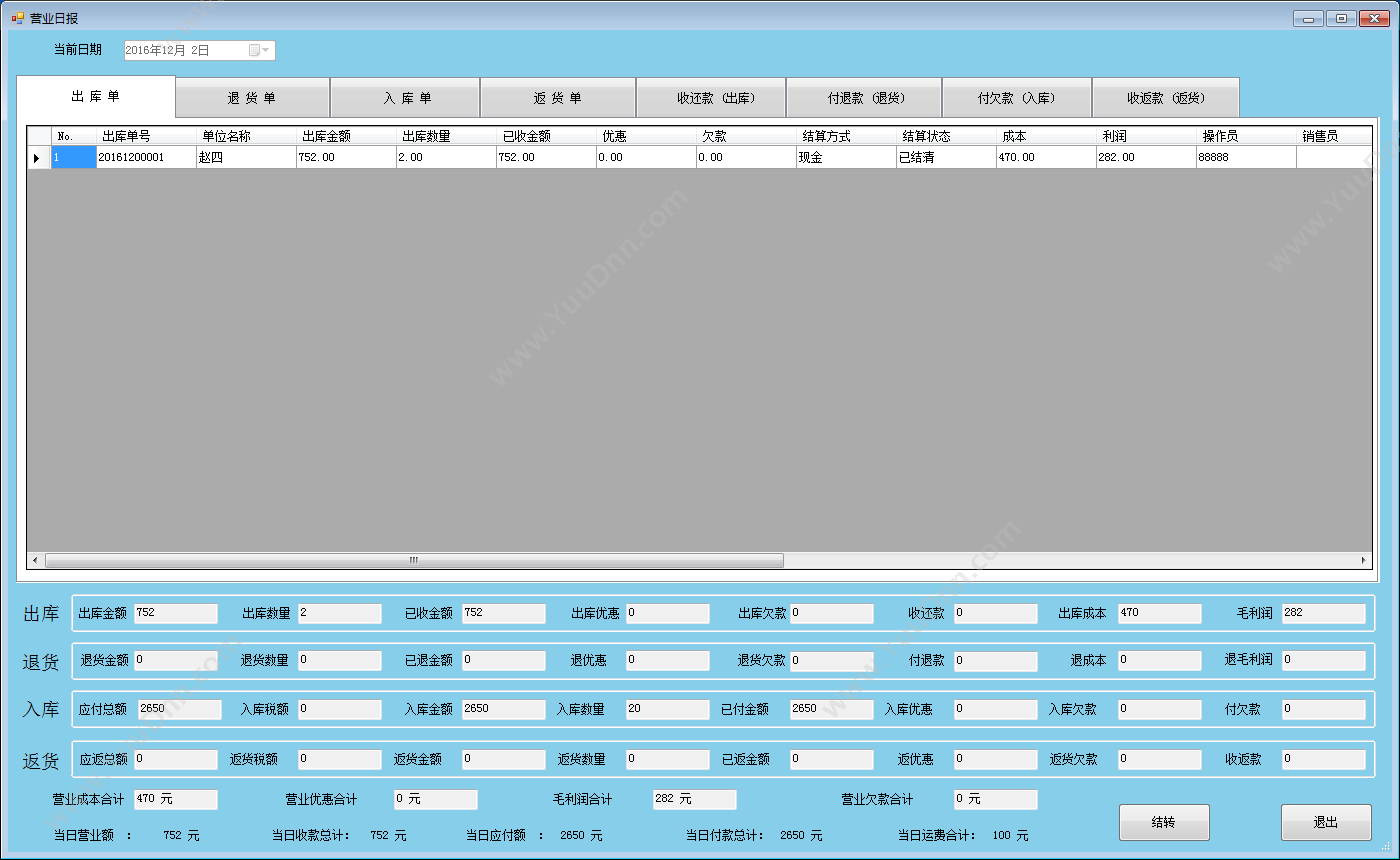Click the 毛利润 field showing 282
This screenshot has height=860, width=1400.
coord(1323,613)
